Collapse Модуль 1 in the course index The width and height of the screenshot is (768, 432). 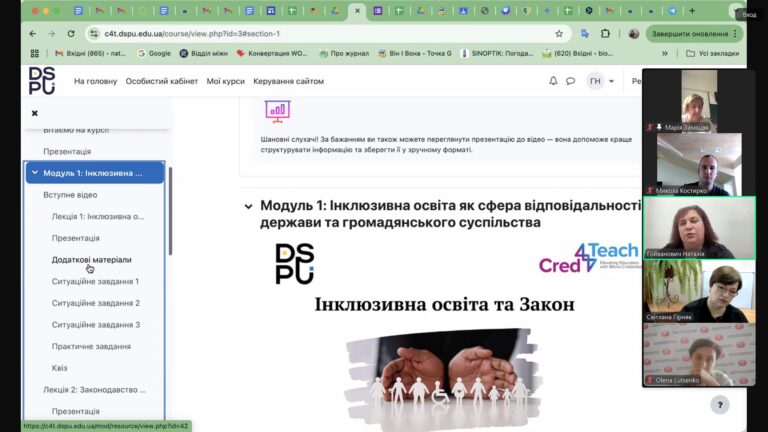pos(34,173)
